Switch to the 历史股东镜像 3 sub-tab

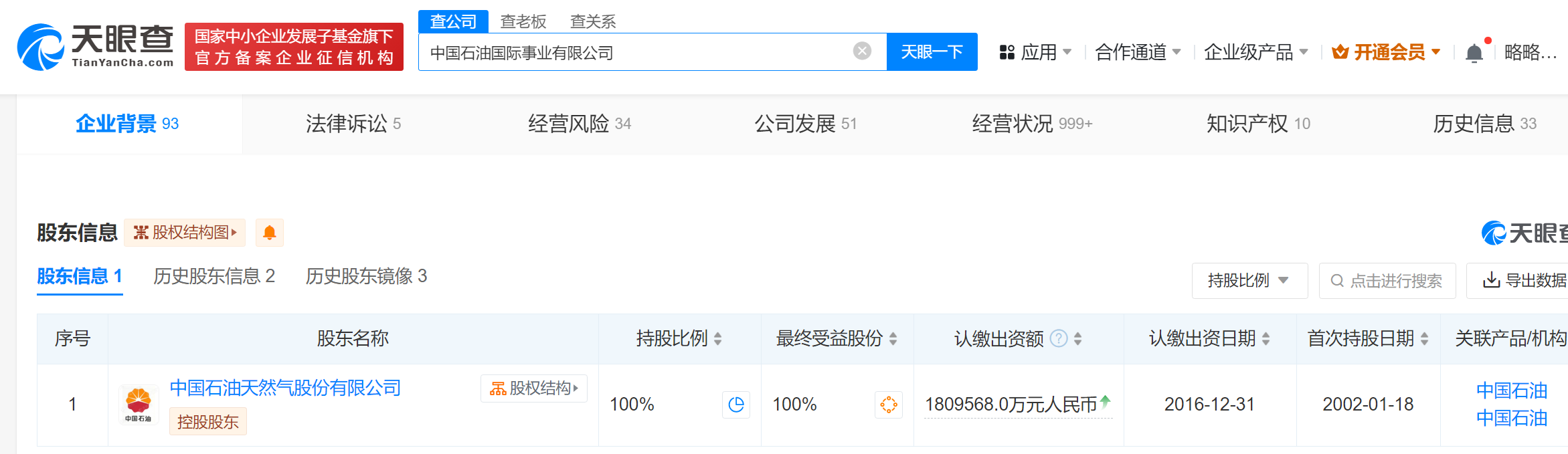coord(366,276)
